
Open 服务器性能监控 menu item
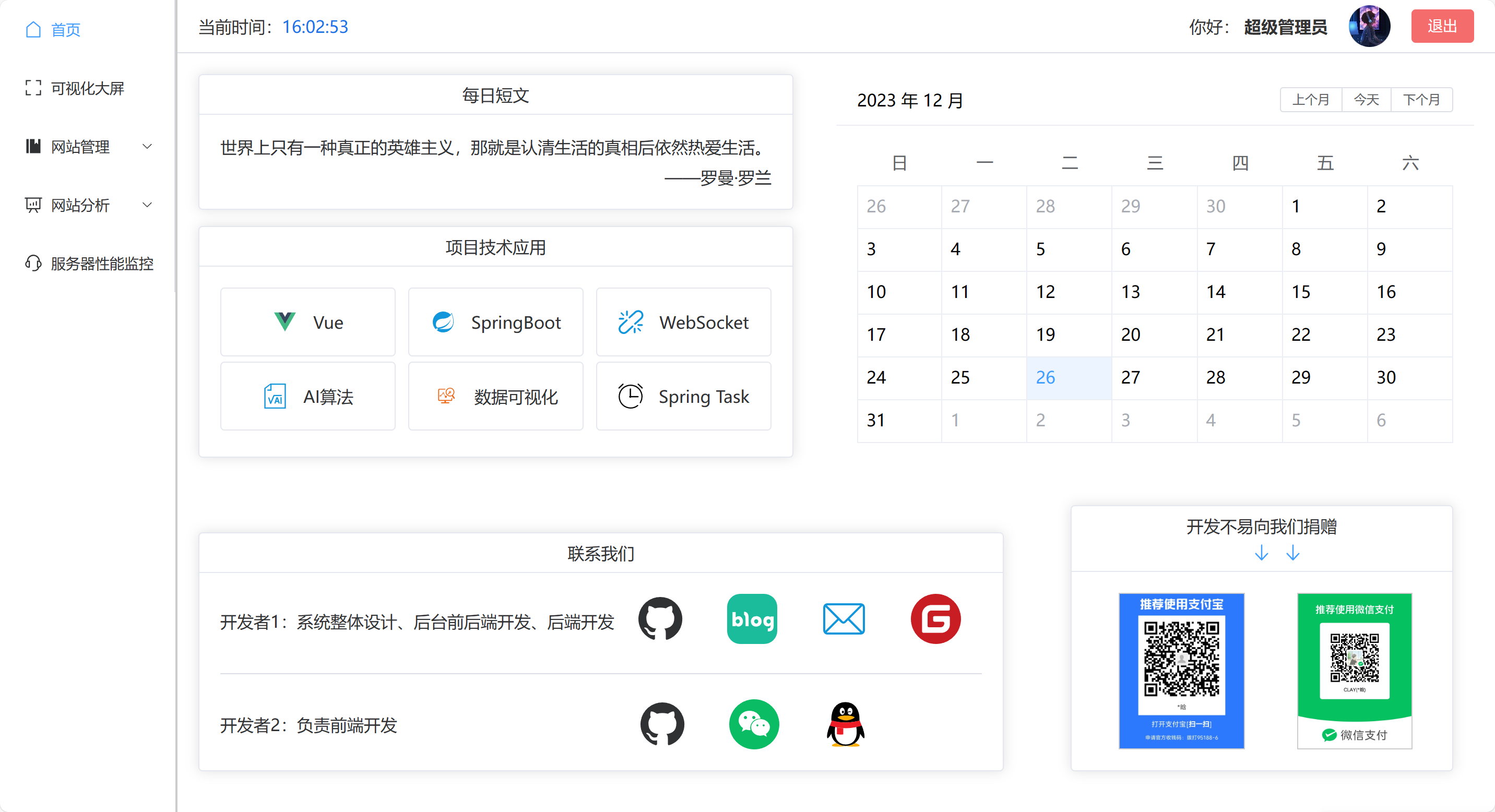click(x=102, y=264)
